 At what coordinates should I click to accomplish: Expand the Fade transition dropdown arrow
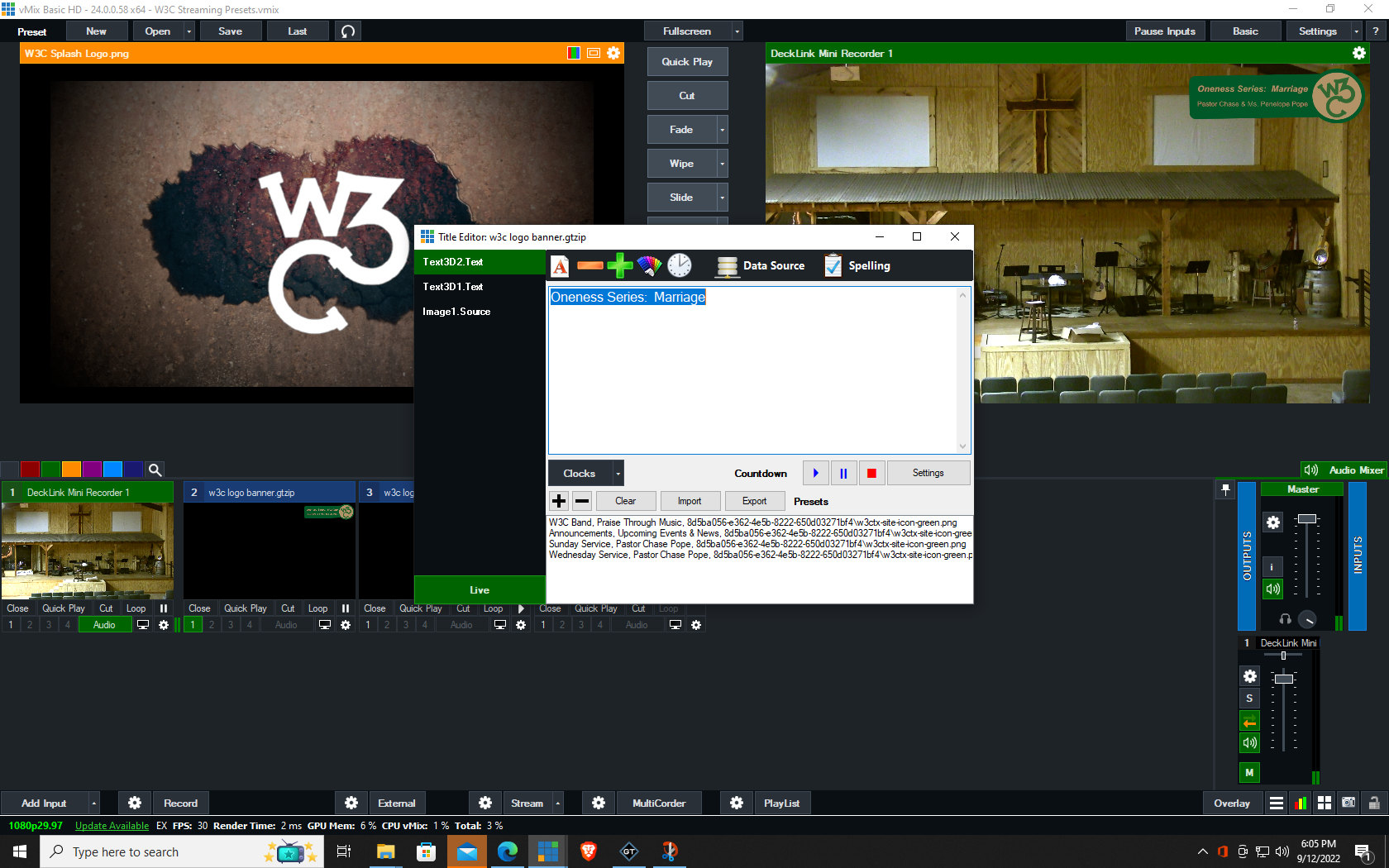722,130
